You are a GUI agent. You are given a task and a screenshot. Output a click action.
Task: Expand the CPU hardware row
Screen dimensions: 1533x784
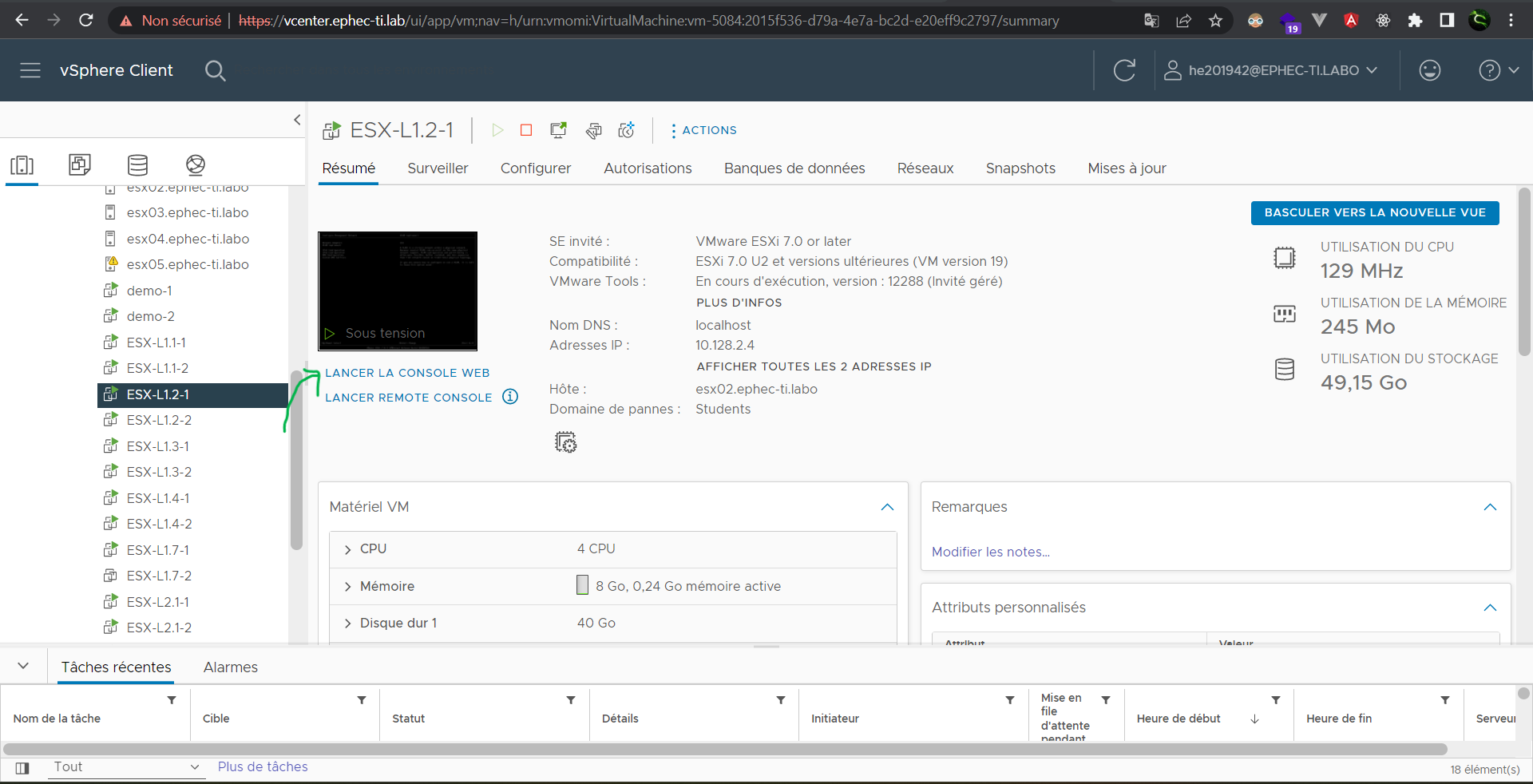point(347,549)
